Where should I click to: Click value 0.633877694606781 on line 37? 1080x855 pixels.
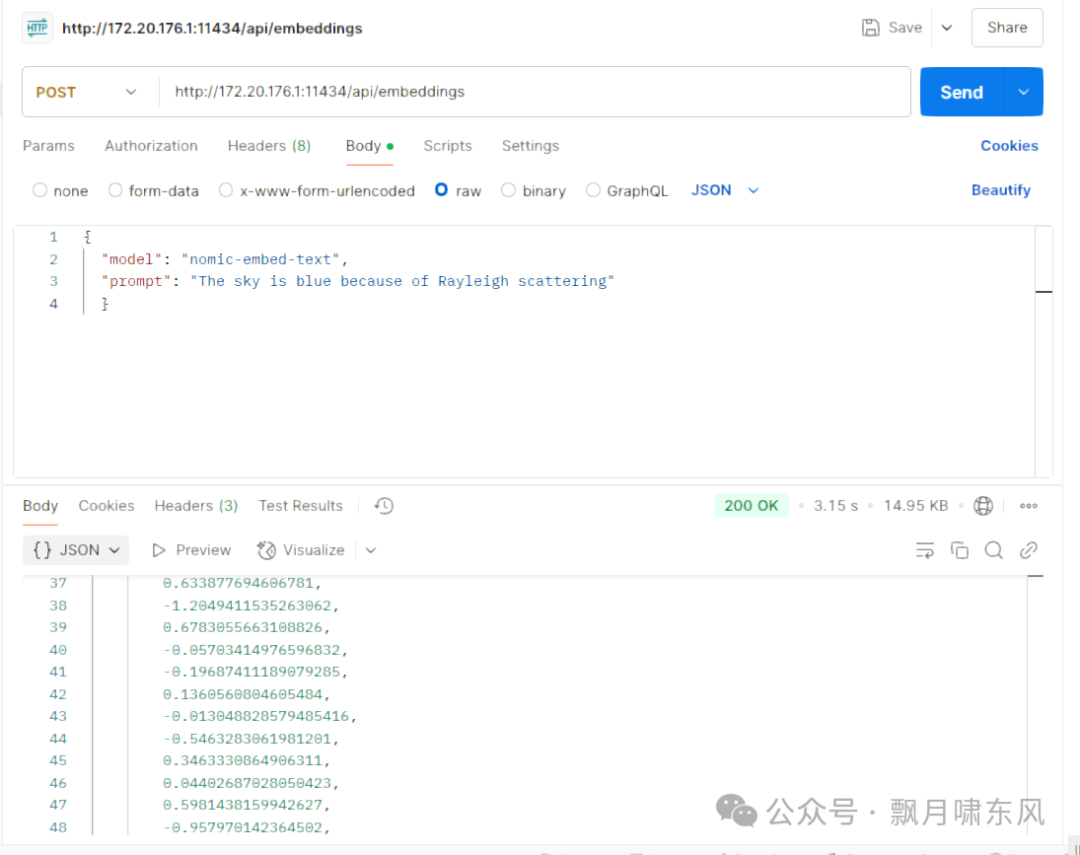pyautogui.click(x=238, y=584)
